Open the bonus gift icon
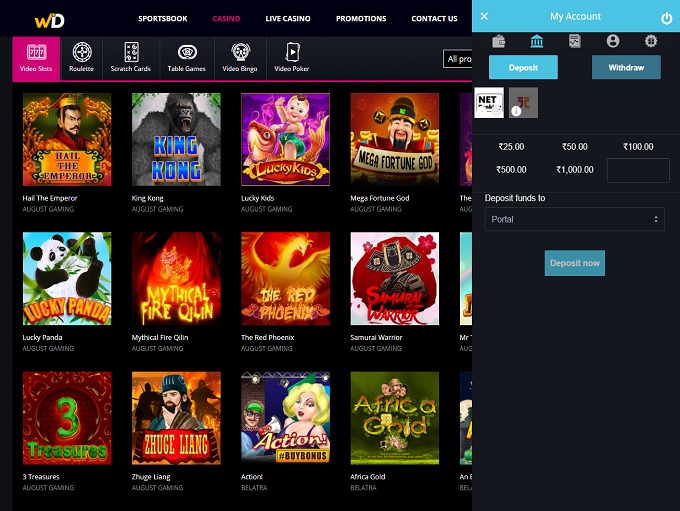The width and height of the screenshot is (680, 511). tap(651, 41)
